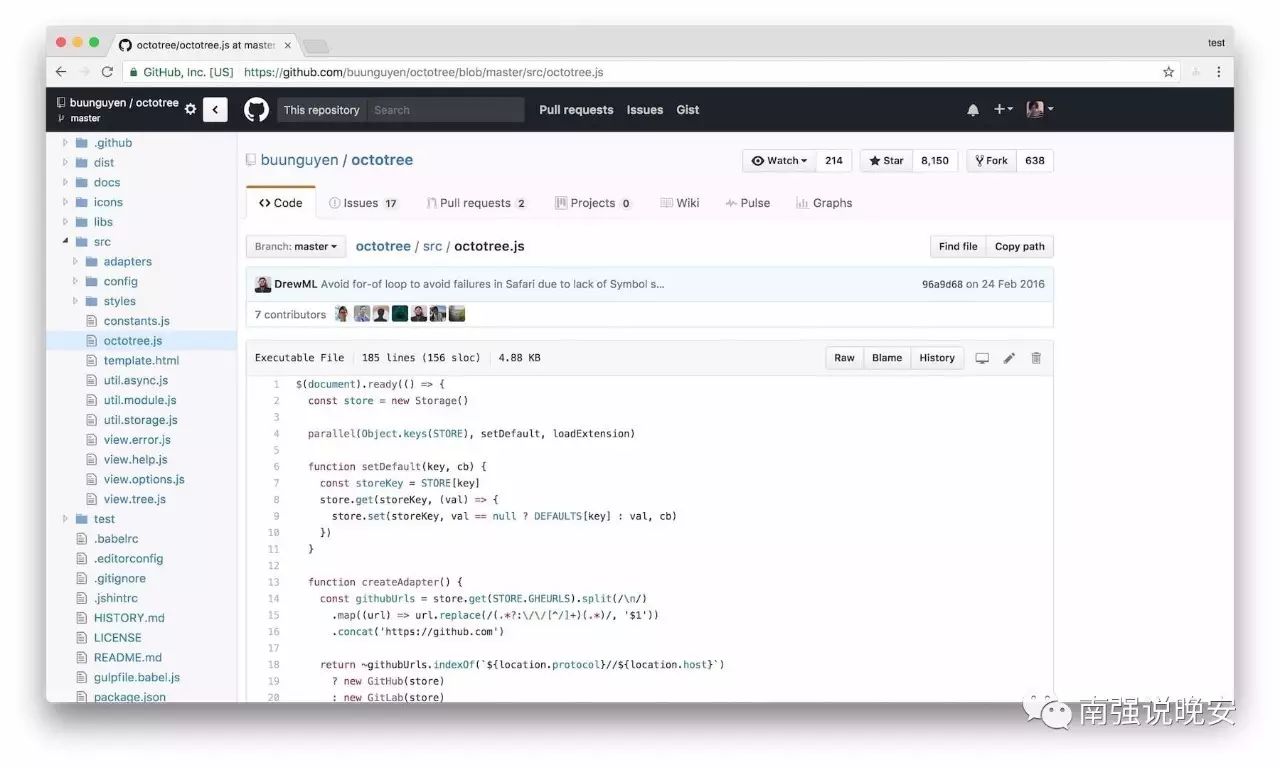Click Gist in top navigation
This screenshot has height=768, width=1280.
[688, 110]
